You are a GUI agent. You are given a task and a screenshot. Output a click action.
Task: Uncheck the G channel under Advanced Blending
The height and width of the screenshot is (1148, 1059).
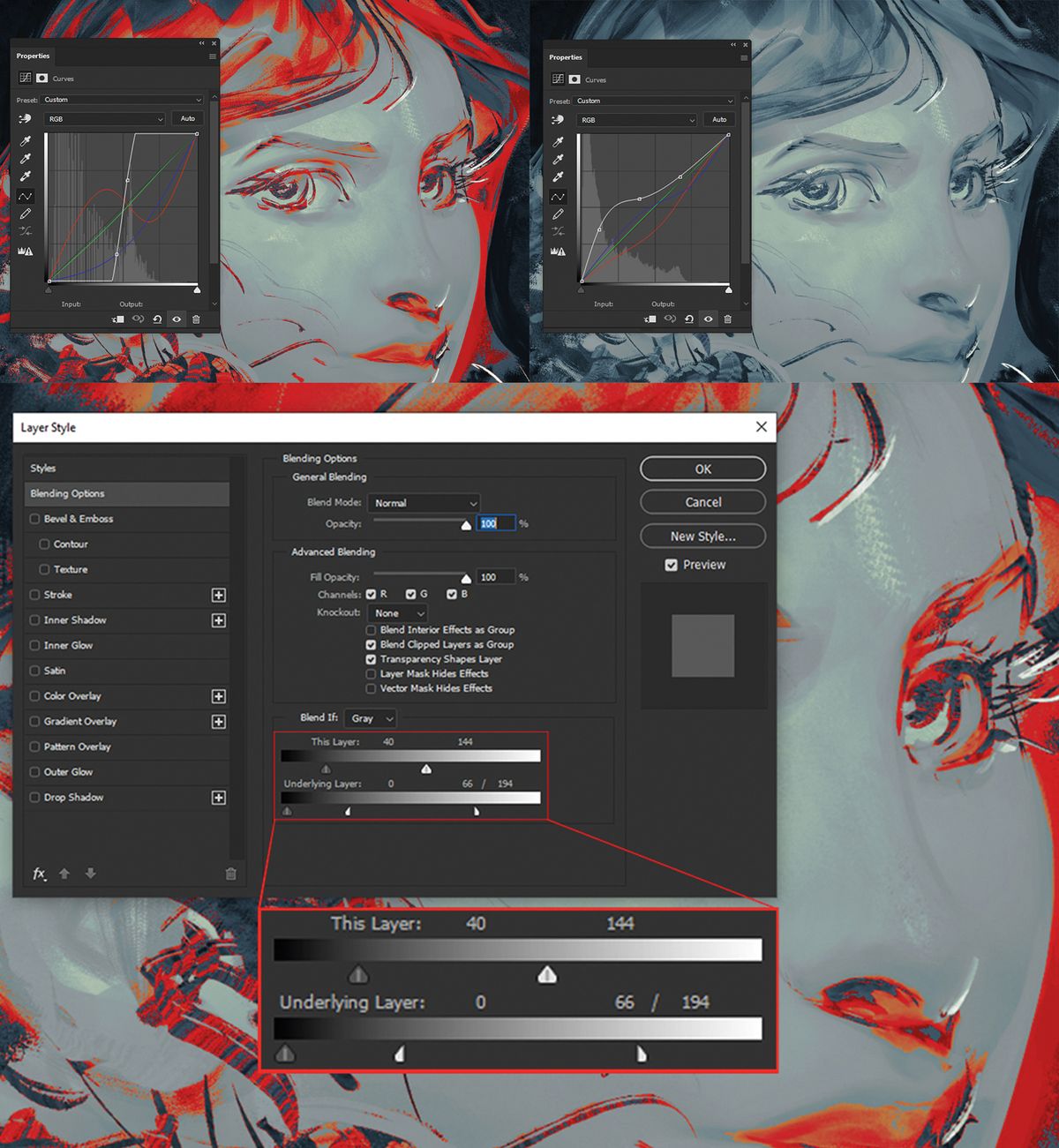click(411, 594)
